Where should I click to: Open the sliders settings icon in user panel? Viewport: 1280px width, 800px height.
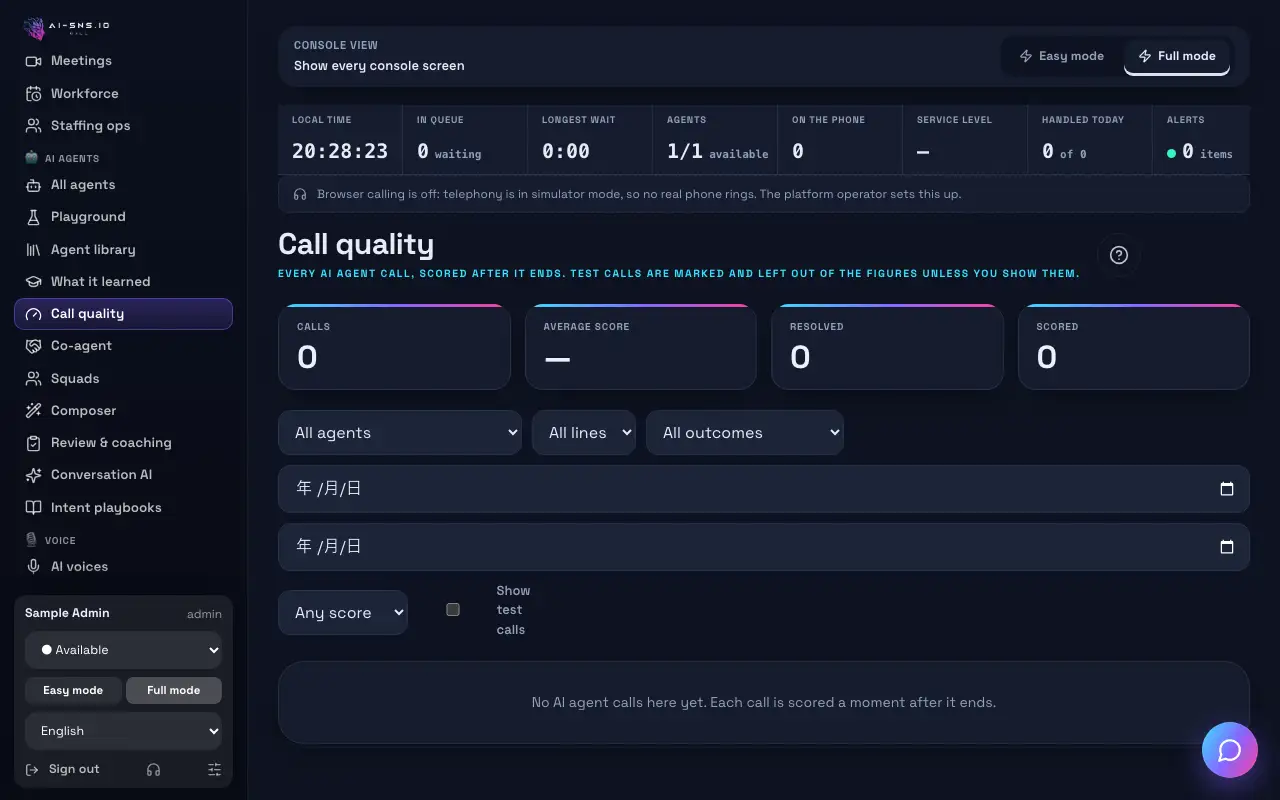[x=214, y=769]
